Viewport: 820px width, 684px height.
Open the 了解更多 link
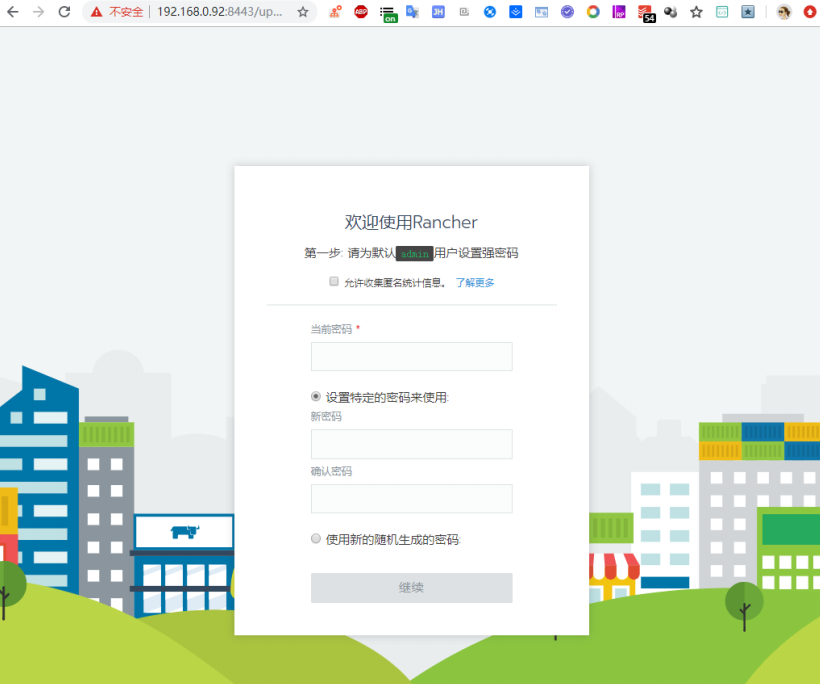[474, 282]
